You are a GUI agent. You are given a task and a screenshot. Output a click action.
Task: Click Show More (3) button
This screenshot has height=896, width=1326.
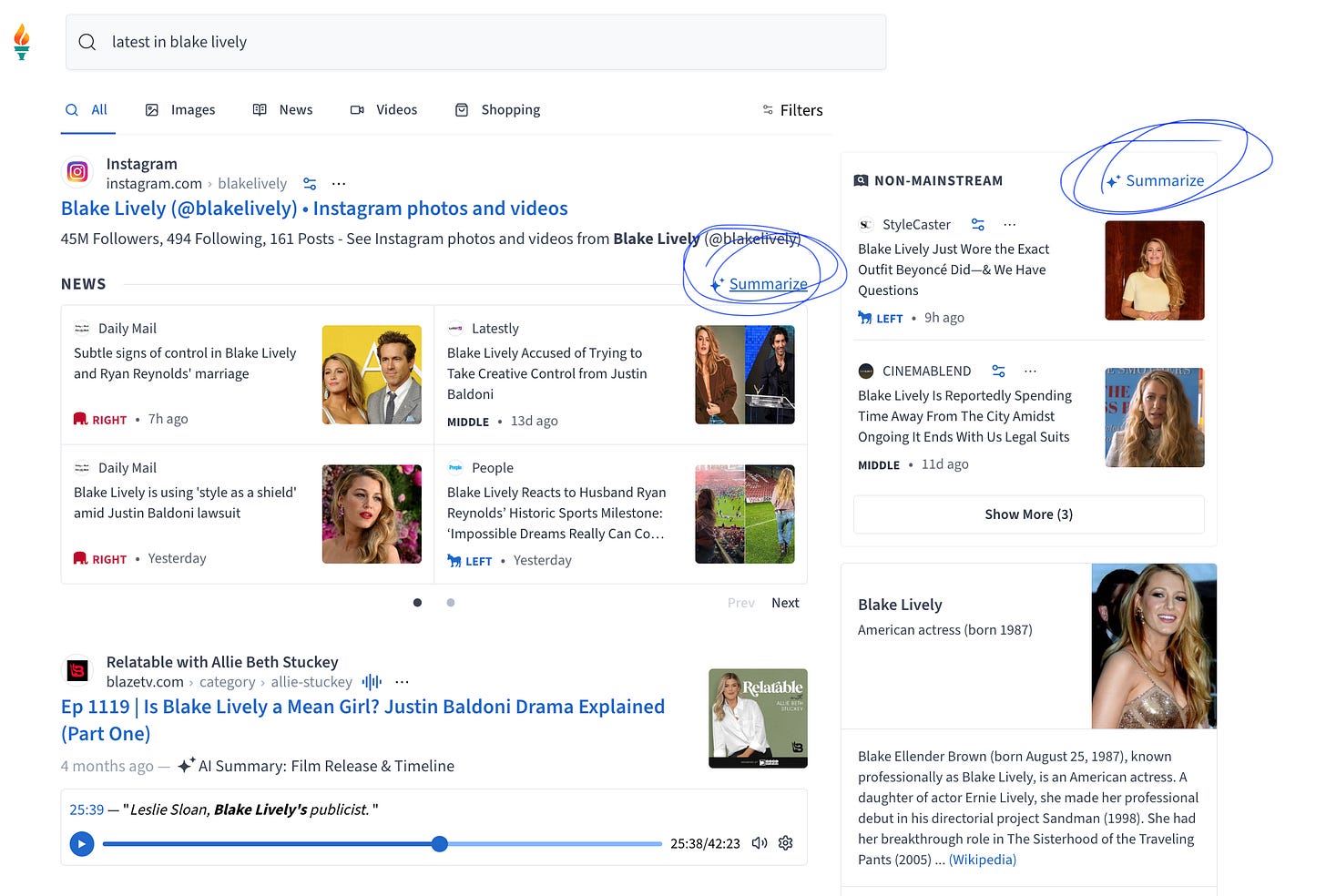pos(1029,514)
